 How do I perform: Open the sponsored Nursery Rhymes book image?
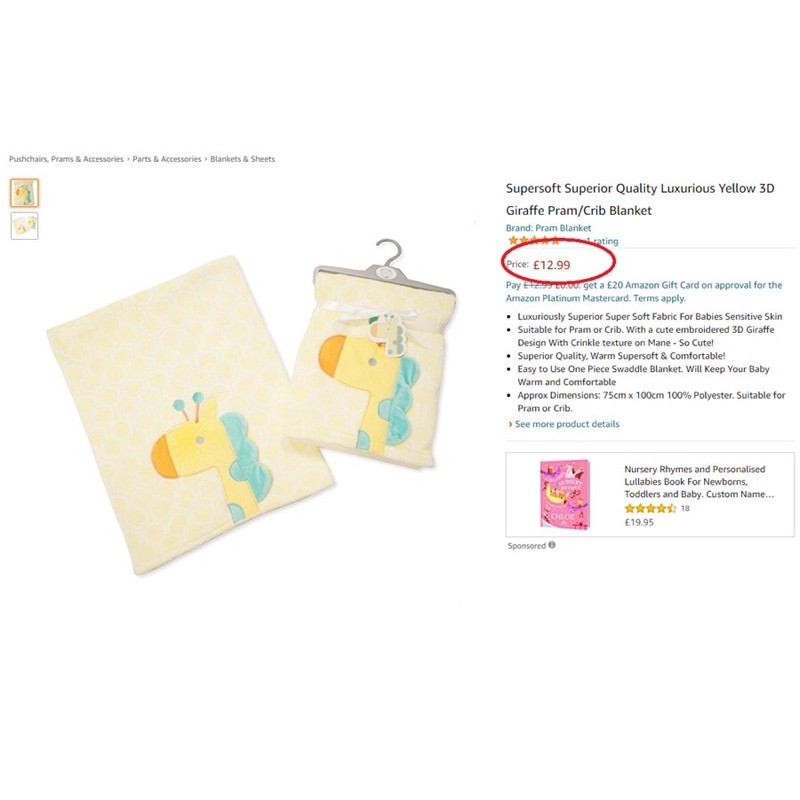pyautogui.click(x=565, y=494)
